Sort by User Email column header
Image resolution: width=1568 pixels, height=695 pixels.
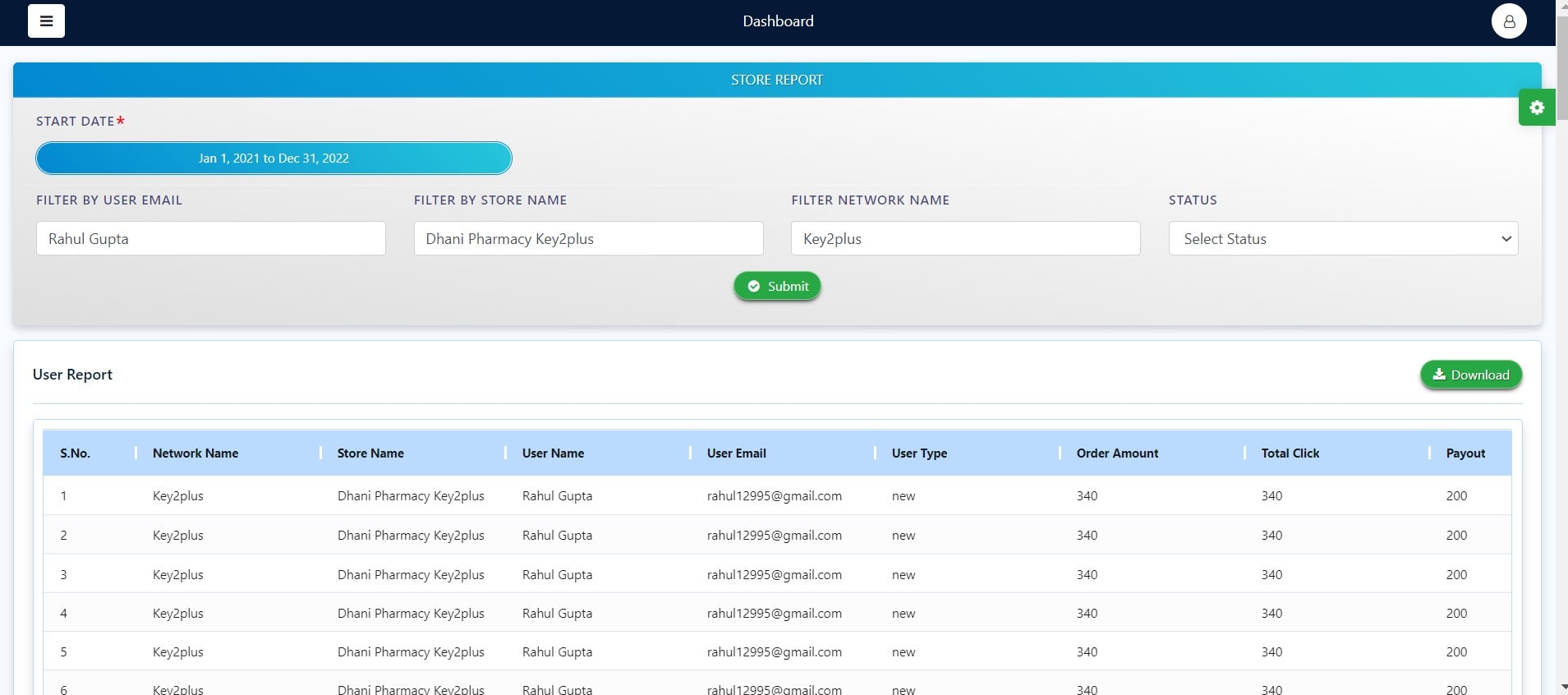(x=737, y=453)
